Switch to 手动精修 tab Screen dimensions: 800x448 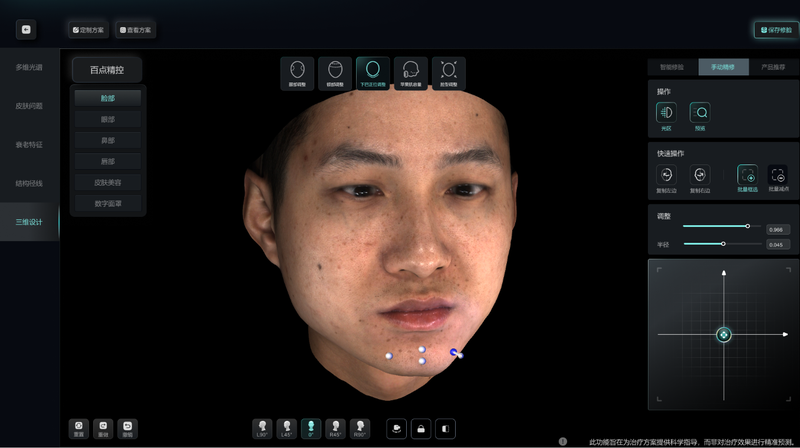click(x=723, y=67)
